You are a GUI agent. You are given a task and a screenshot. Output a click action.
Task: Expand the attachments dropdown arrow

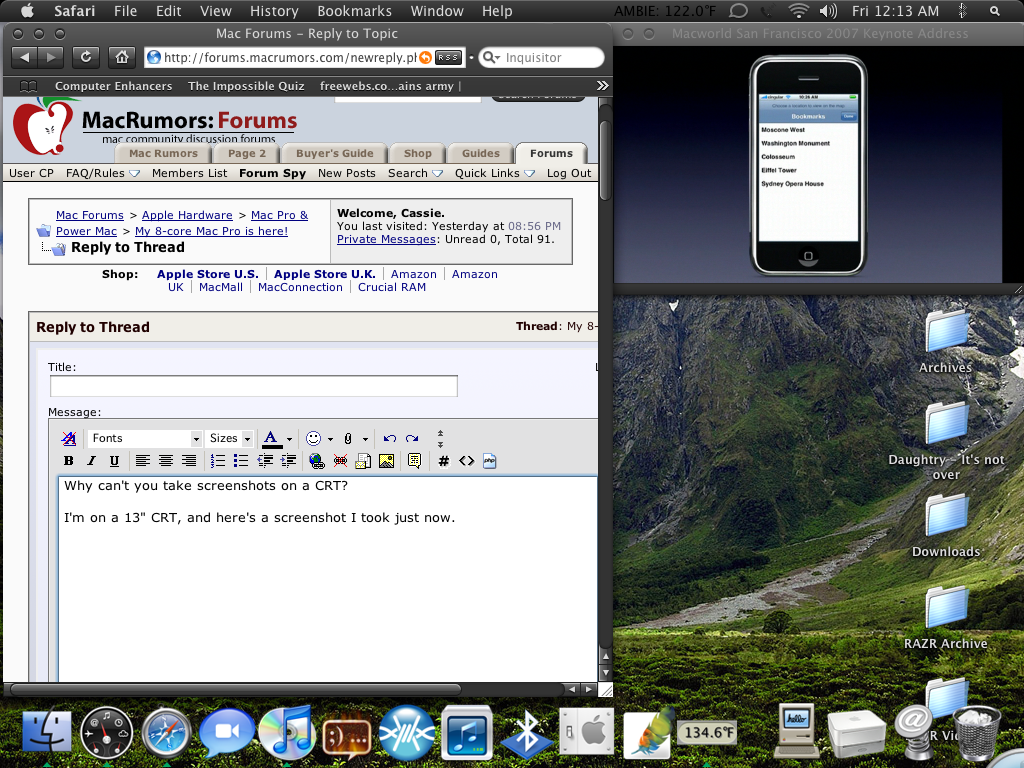365,440
